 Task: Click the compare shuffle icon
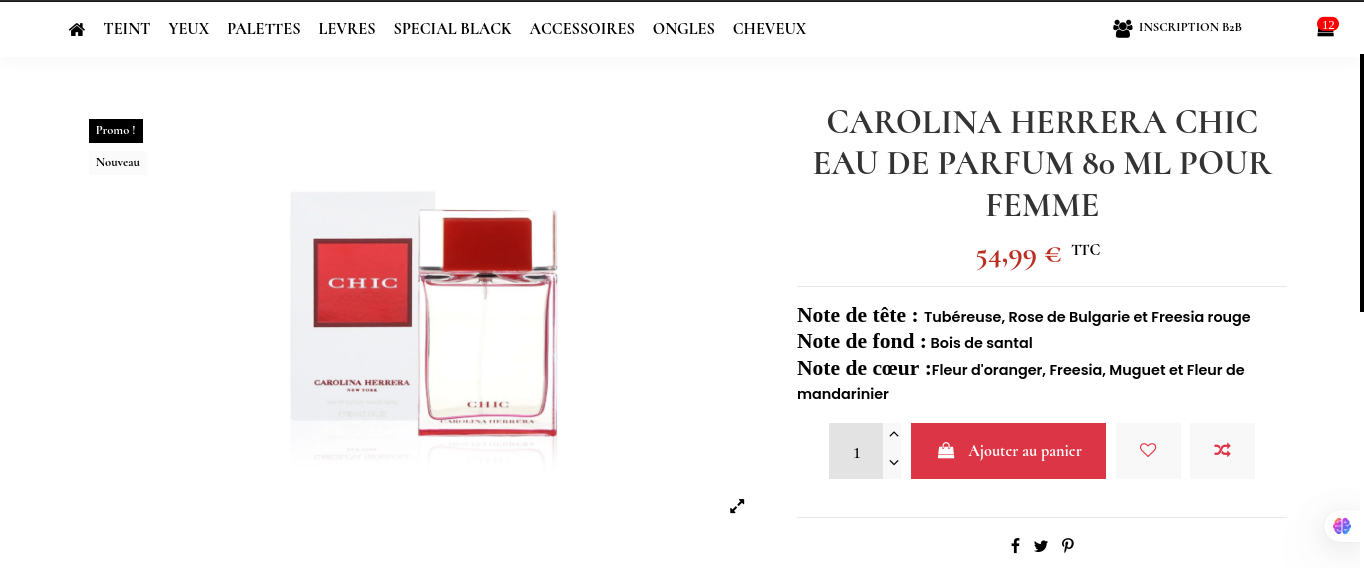coord(1222,451)
